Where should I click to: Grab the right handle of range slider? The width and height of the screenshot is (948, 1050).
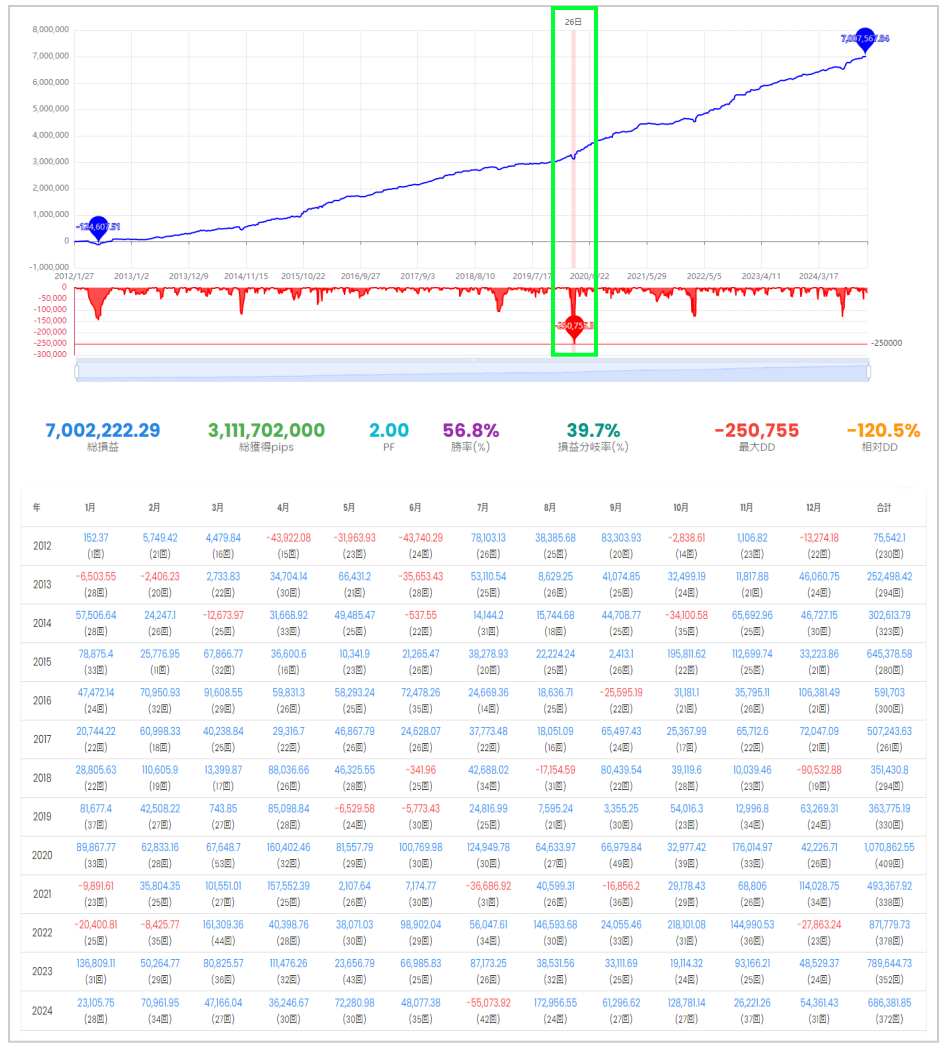867,372
